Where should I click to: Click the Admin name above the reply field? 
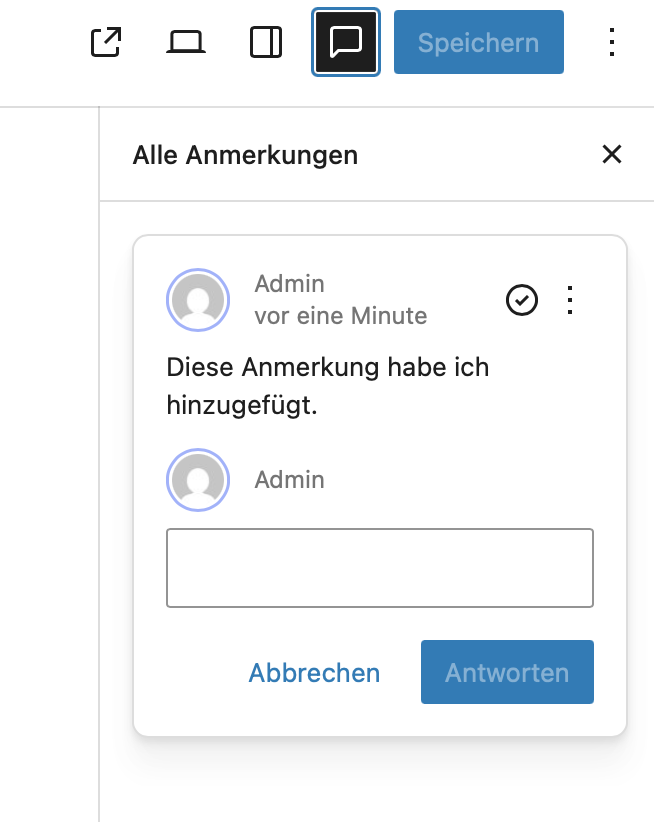coord(289,480)
